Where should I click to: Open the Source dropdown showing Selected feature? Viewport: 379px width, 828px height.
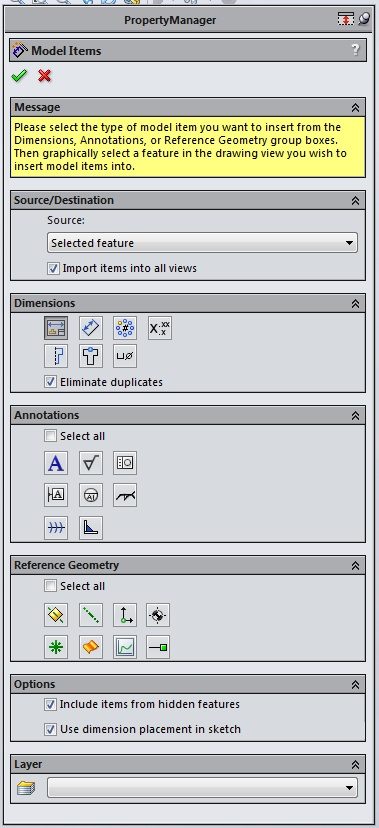pyautogui.click(x=202, y=243)
